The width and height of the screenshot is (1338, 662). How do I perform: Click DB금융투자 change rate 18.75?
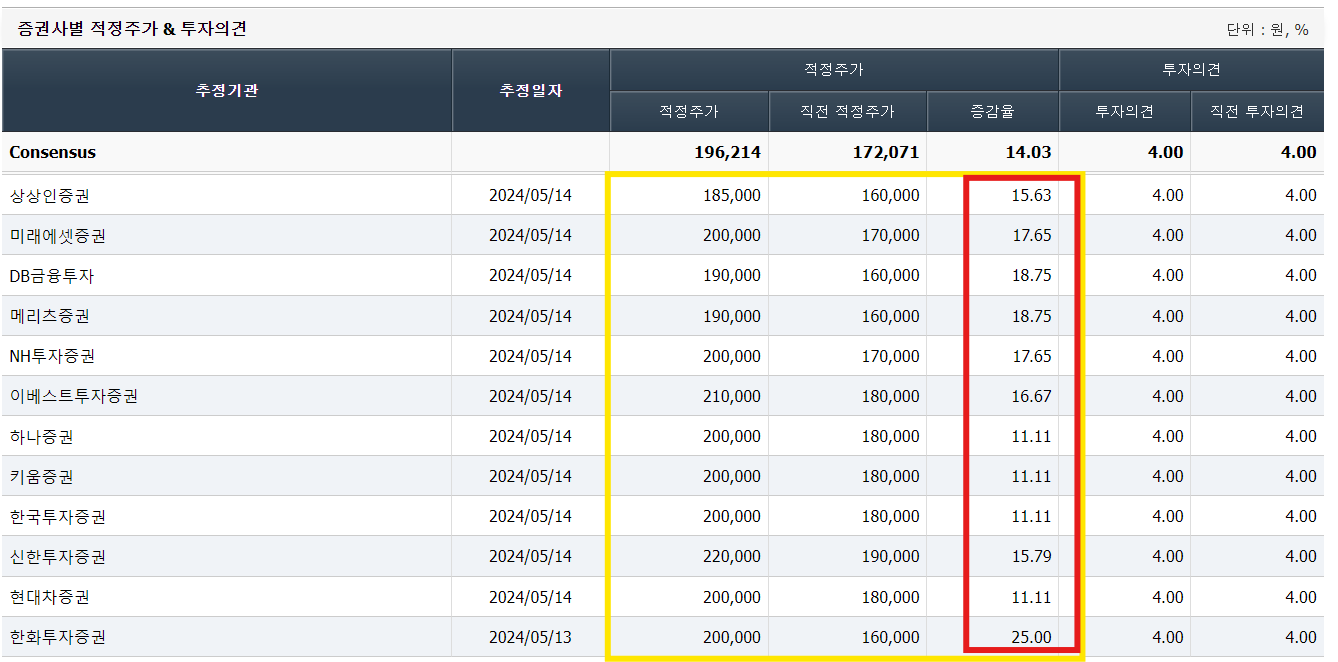(1032, 276)
